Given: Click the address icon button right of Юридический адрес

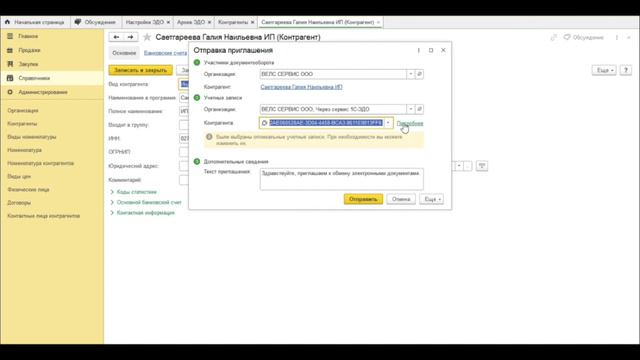Looking at the screenshot, I should point(482,166).
